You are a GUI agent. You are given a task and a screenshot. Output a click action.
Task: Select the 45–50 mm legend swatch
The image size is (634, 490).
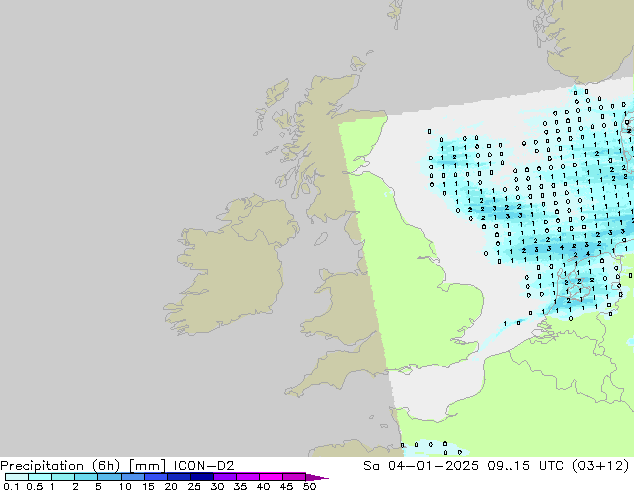click(294, 477)
